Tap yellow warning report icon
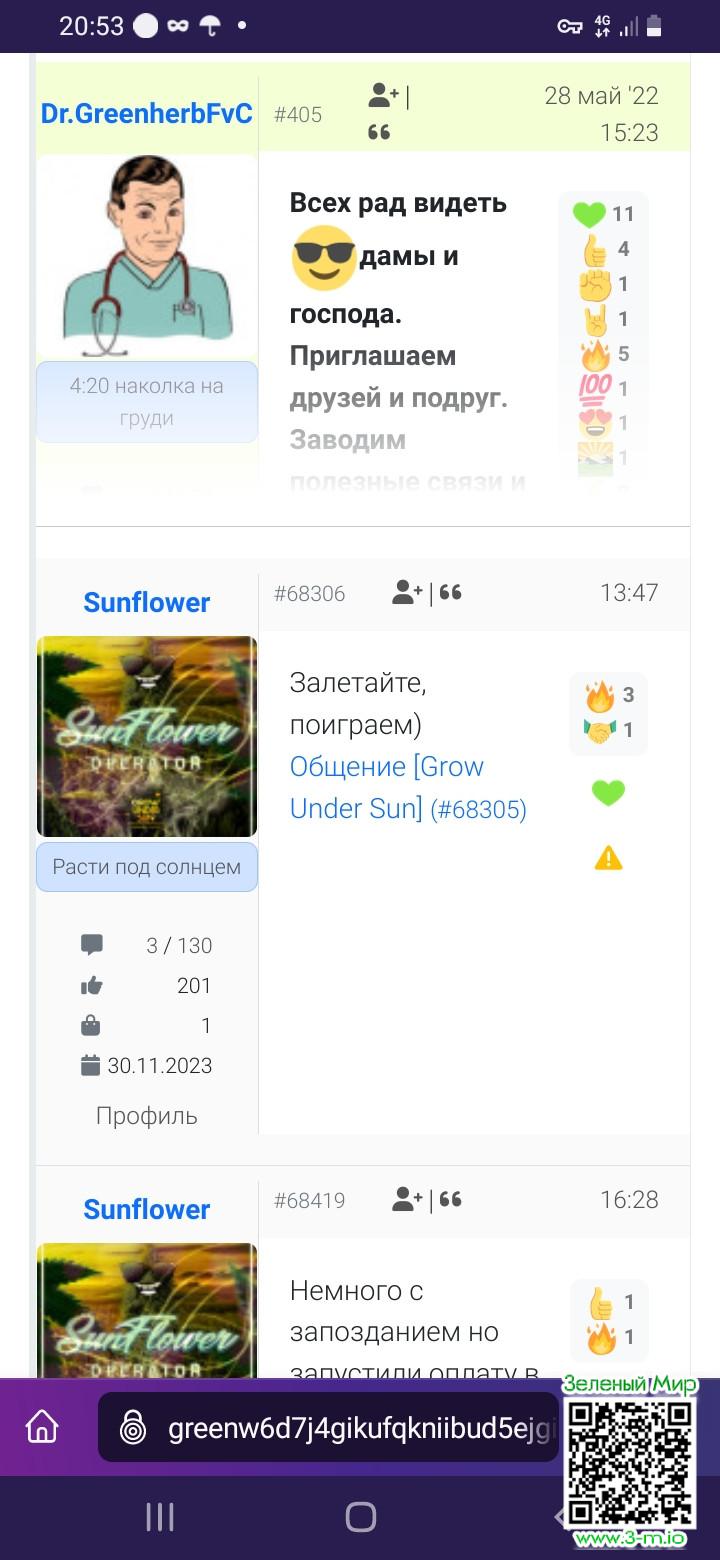720x1560 pixels. pos(608,858)
